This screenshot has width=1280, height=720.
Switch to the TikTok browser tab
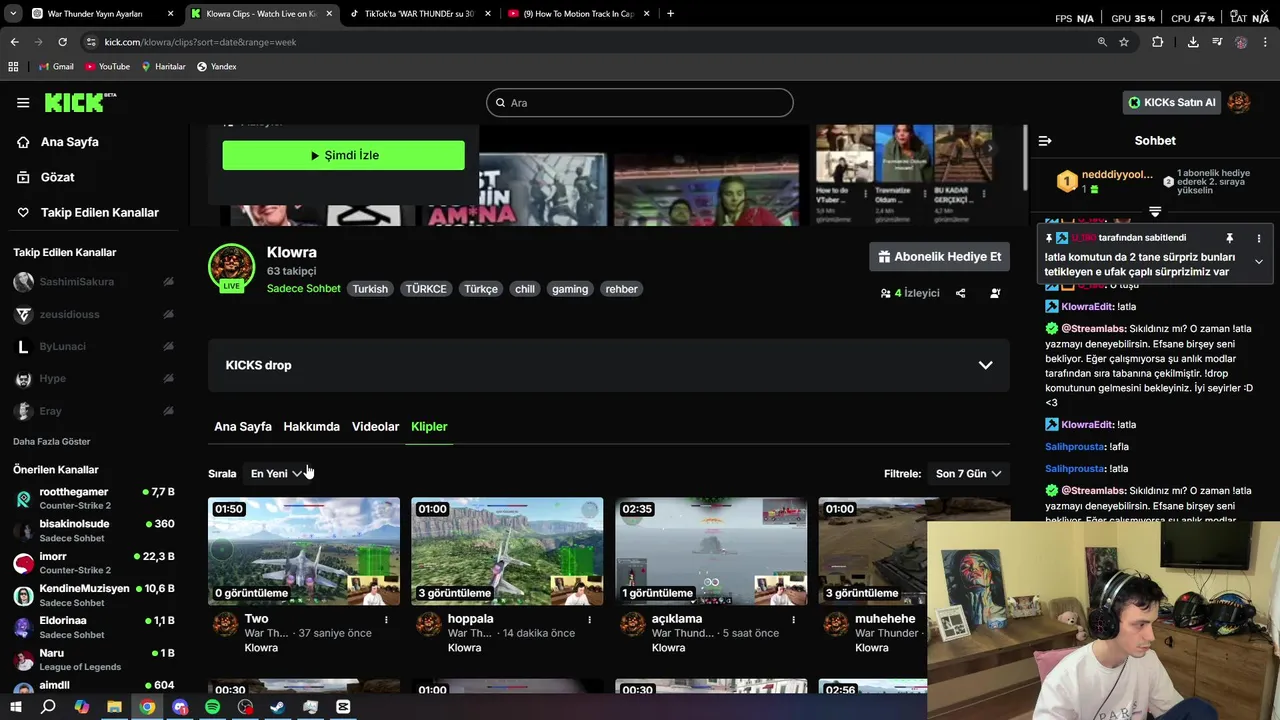(418, 14)
